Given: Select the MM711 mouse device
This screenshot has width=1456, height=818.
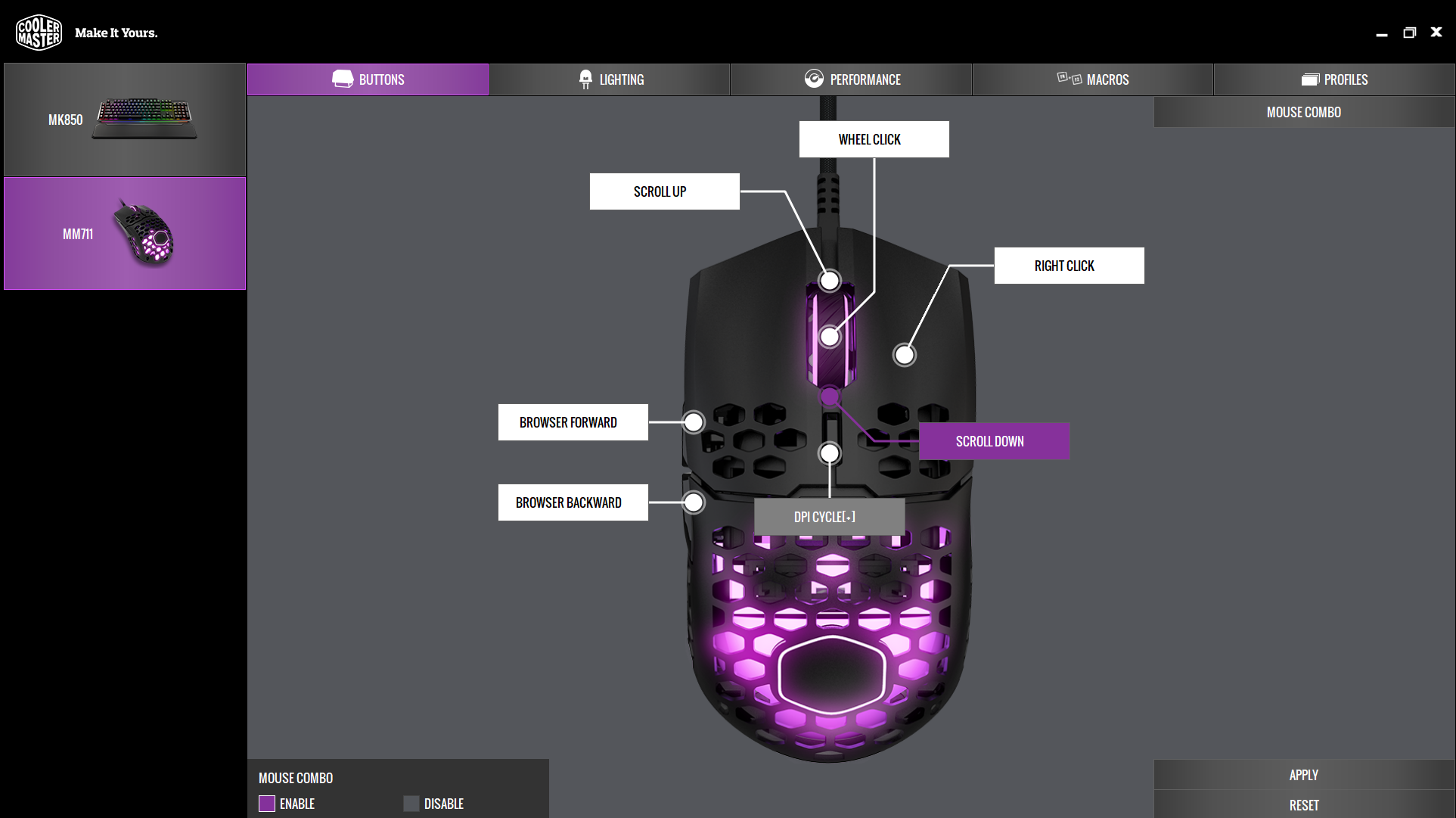Looking at the screenshot, I should [x=125, y=234].
